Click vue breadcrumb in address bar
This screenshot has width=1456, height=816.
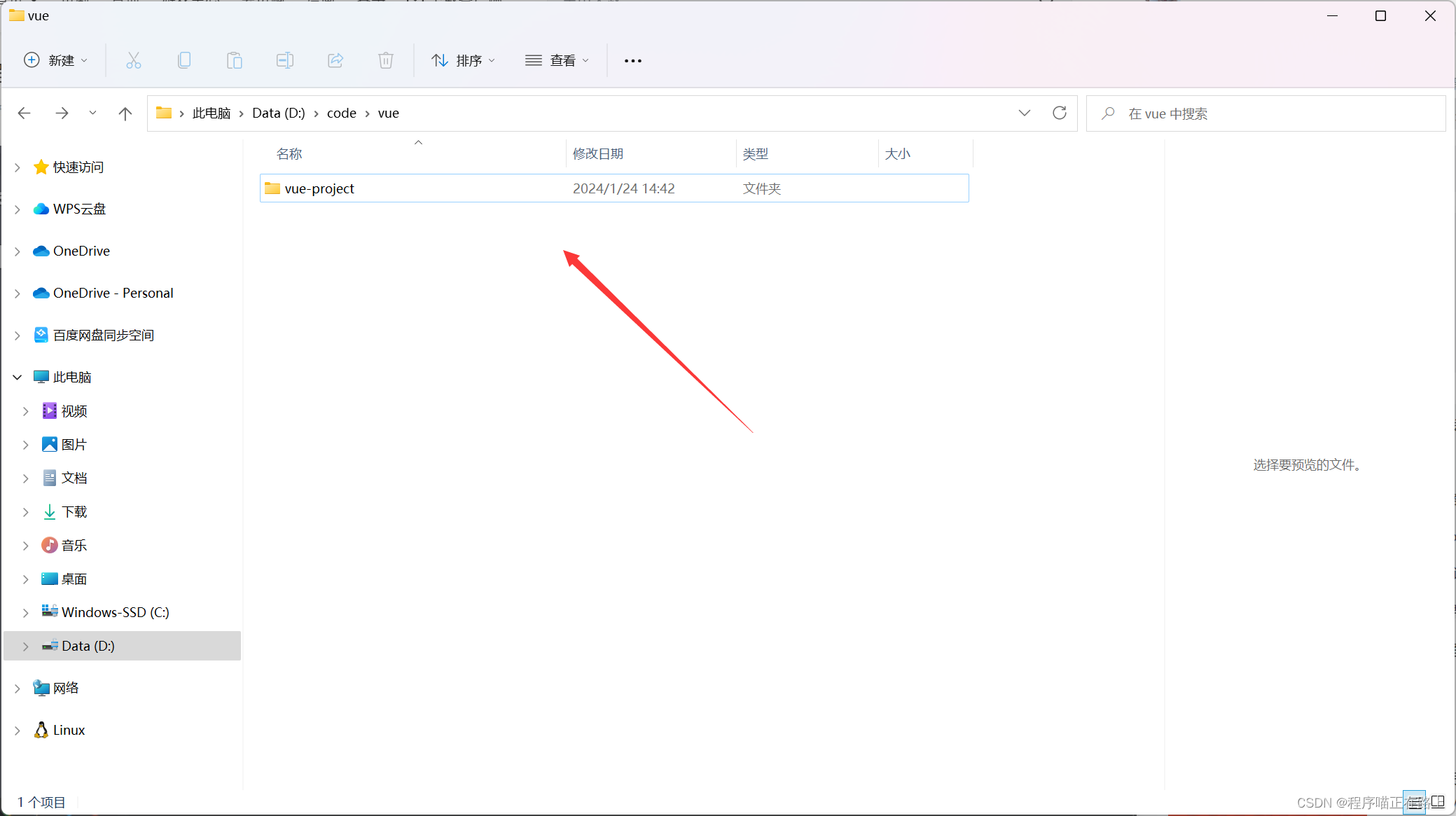coord(389,113)
